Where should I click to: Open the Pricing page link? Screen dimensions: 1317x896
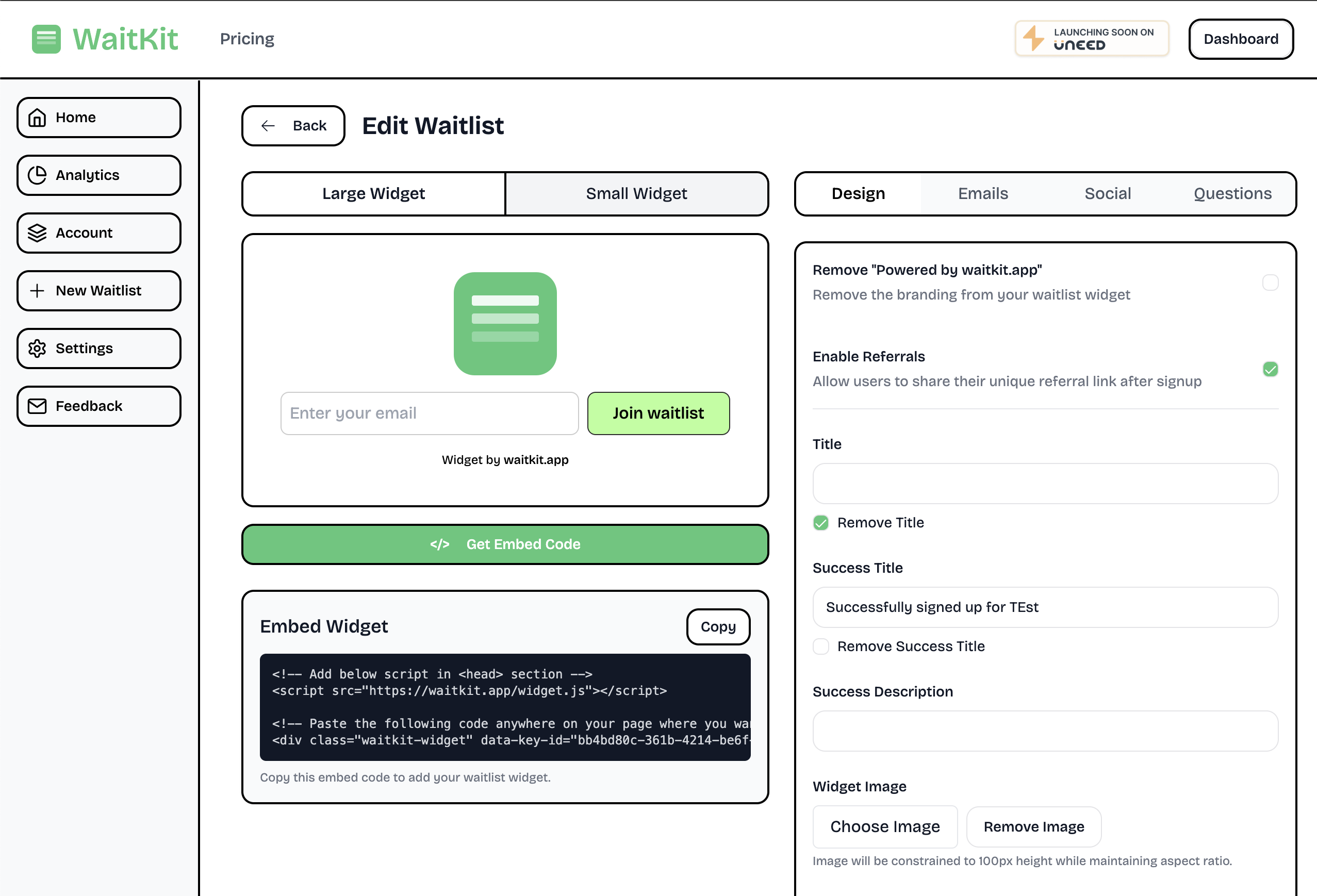(x=247, y=39)
